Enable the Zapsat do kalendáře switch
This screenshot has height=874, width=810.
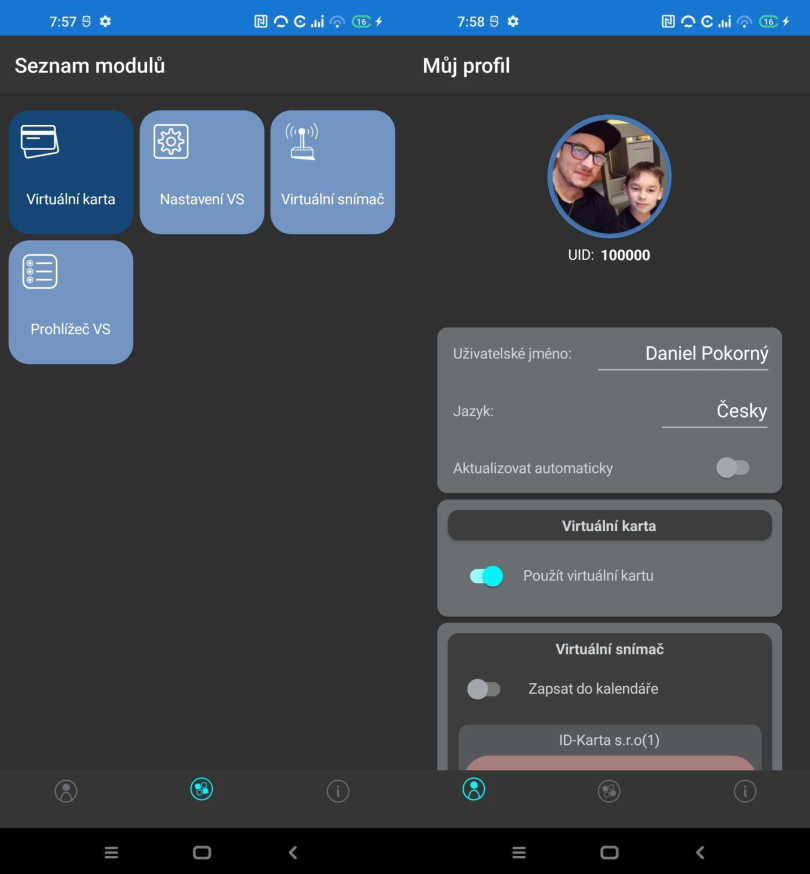484,689
